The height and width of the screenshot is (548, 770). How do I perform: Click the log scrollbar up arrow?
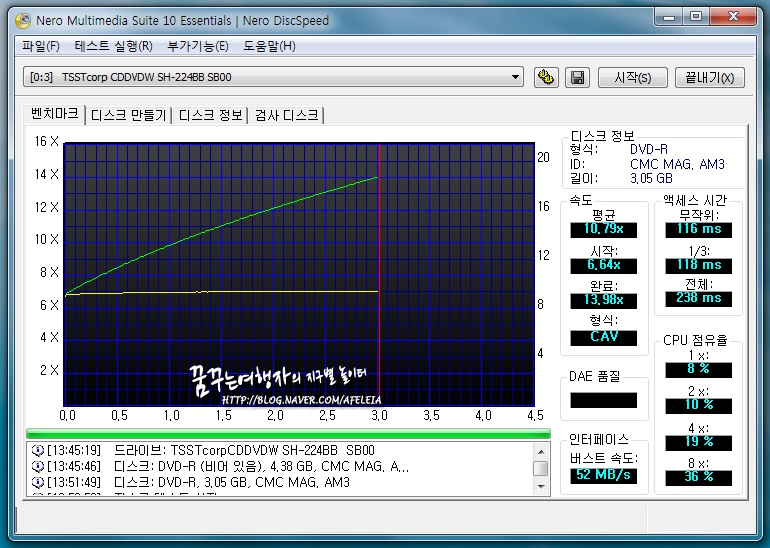tap(541, 452)
